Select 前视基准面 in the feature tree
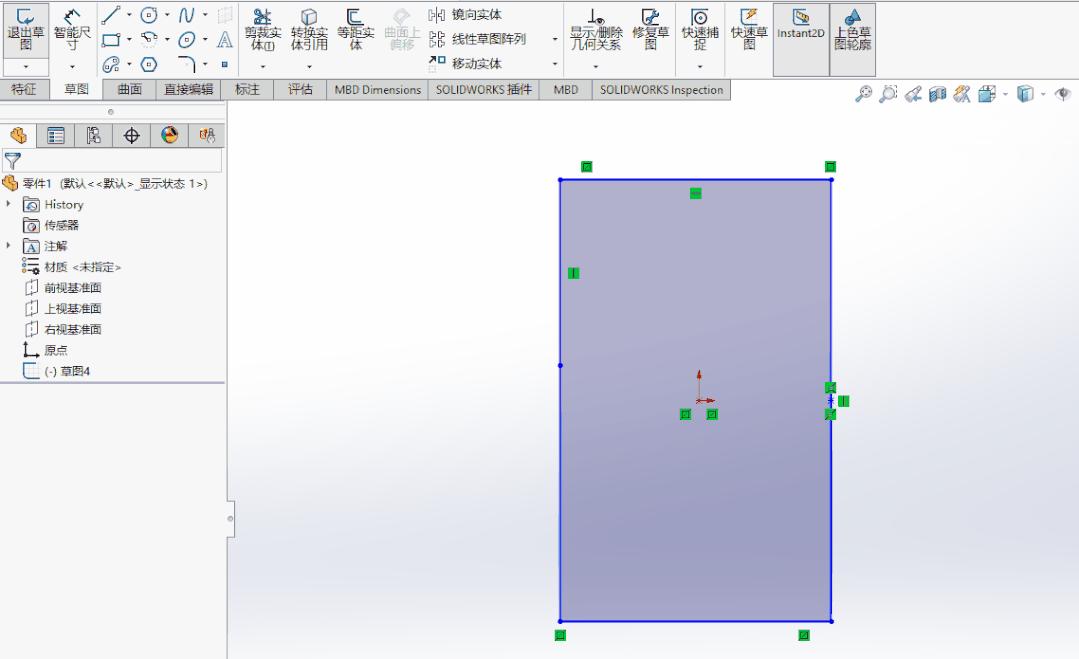Screen dimensions: 1079x659 [x=70, y=287]
